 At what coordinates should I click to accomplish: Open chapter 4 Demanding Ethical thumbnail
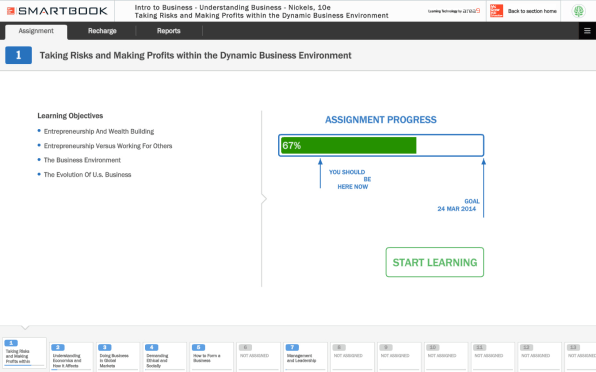[x=165, y=356]
